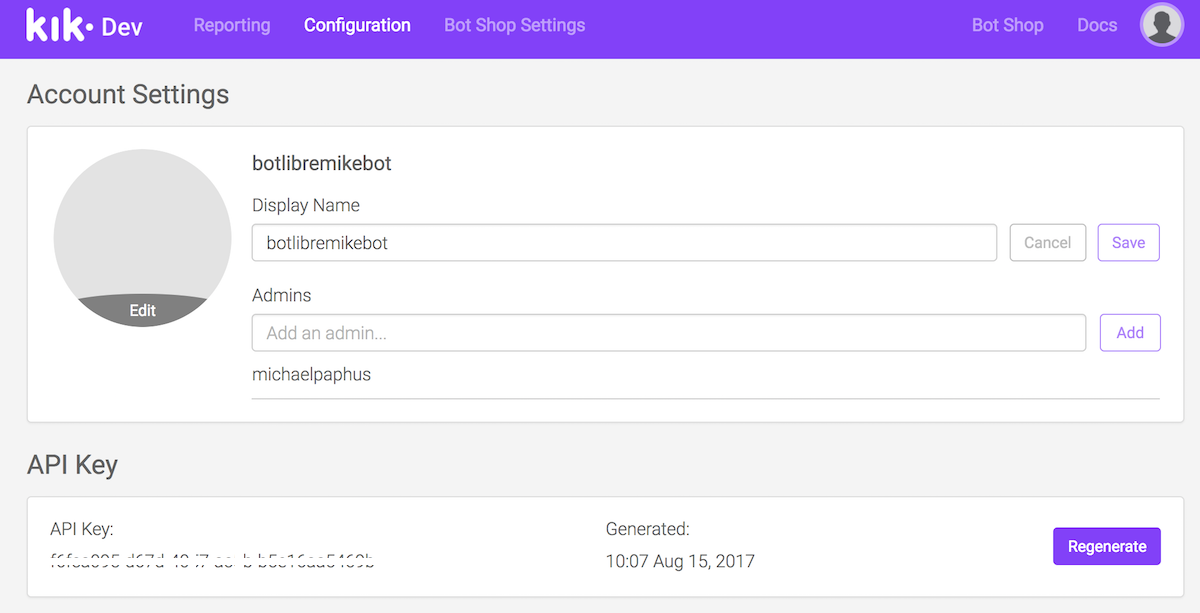Click the Add an admin field
Image resolution: width=1200 pixels, height=613 pixels.
(668, 333)
